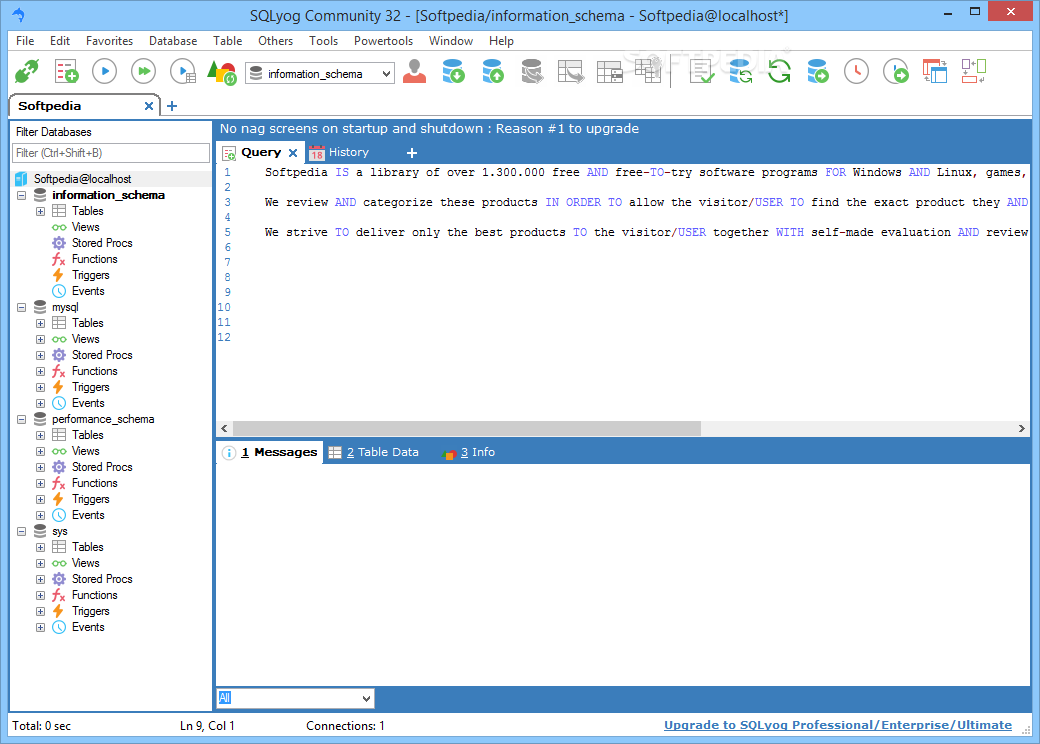Click Upgrade to SQLyog Professional link
The height and width of the screenshot is (744, 1040).
(838, 725)
